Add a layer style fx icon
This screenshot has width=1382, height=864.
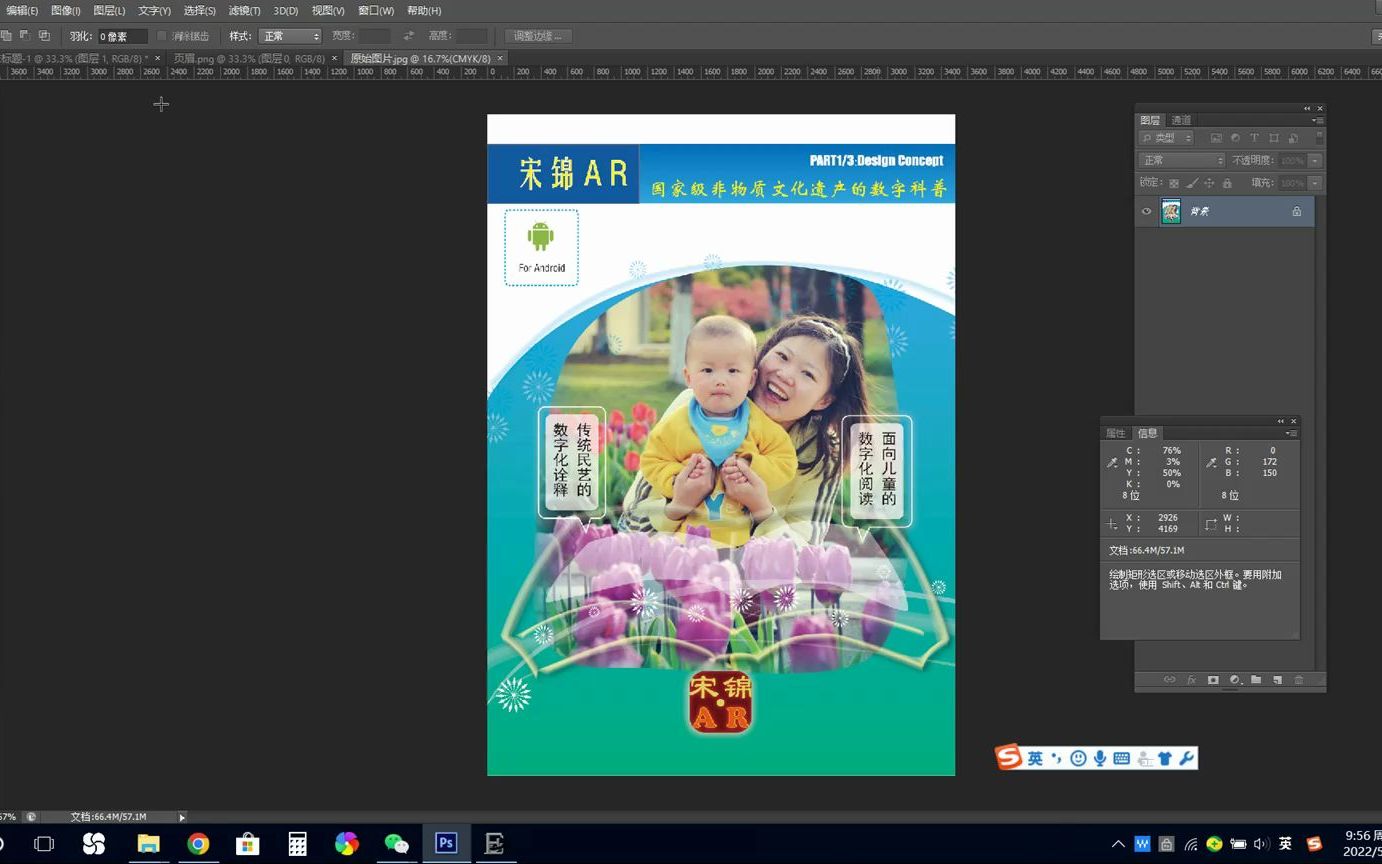click(1192, 680)
